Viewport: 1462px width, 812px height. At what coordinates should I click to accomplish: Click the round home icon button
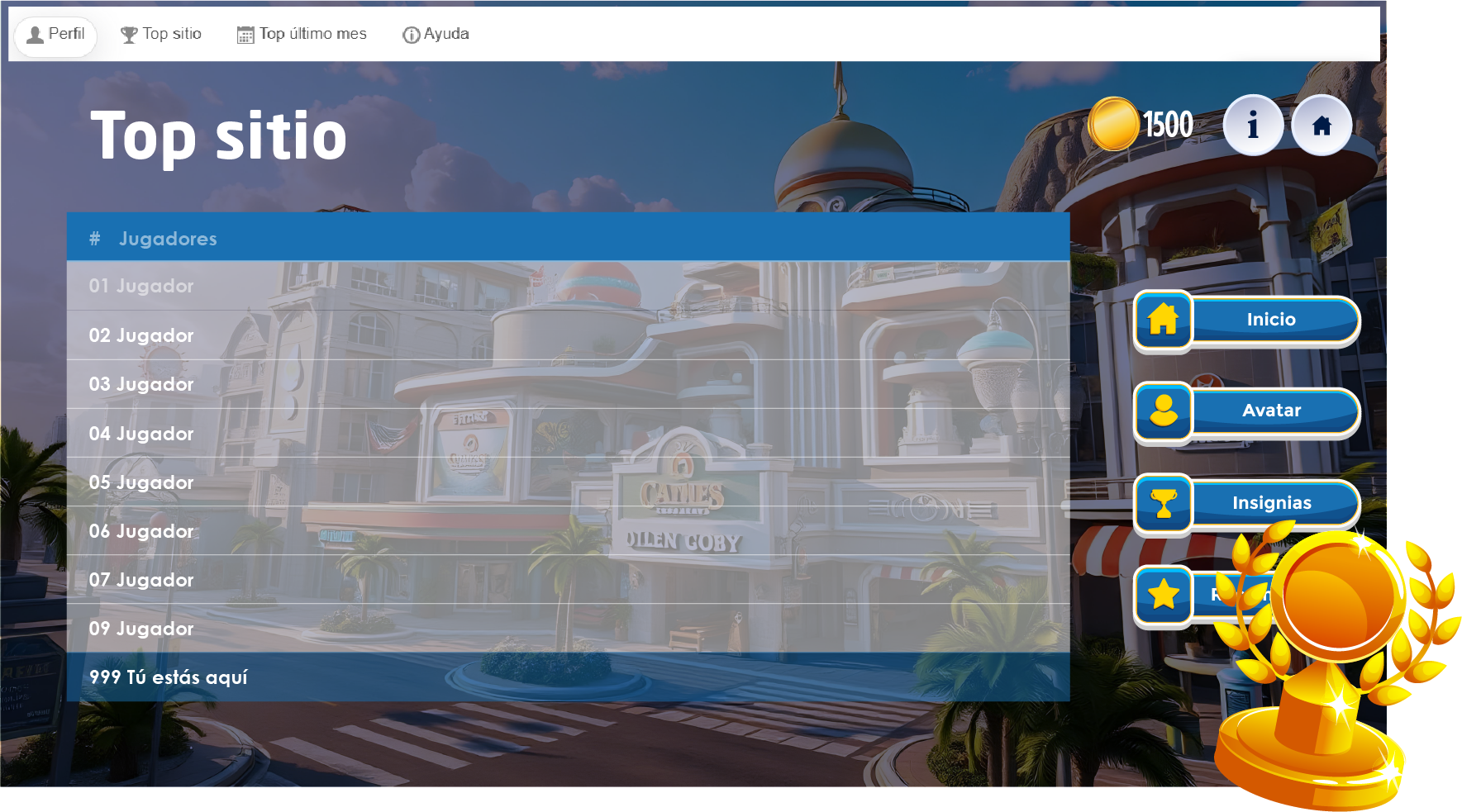[x=1322, y=126]
